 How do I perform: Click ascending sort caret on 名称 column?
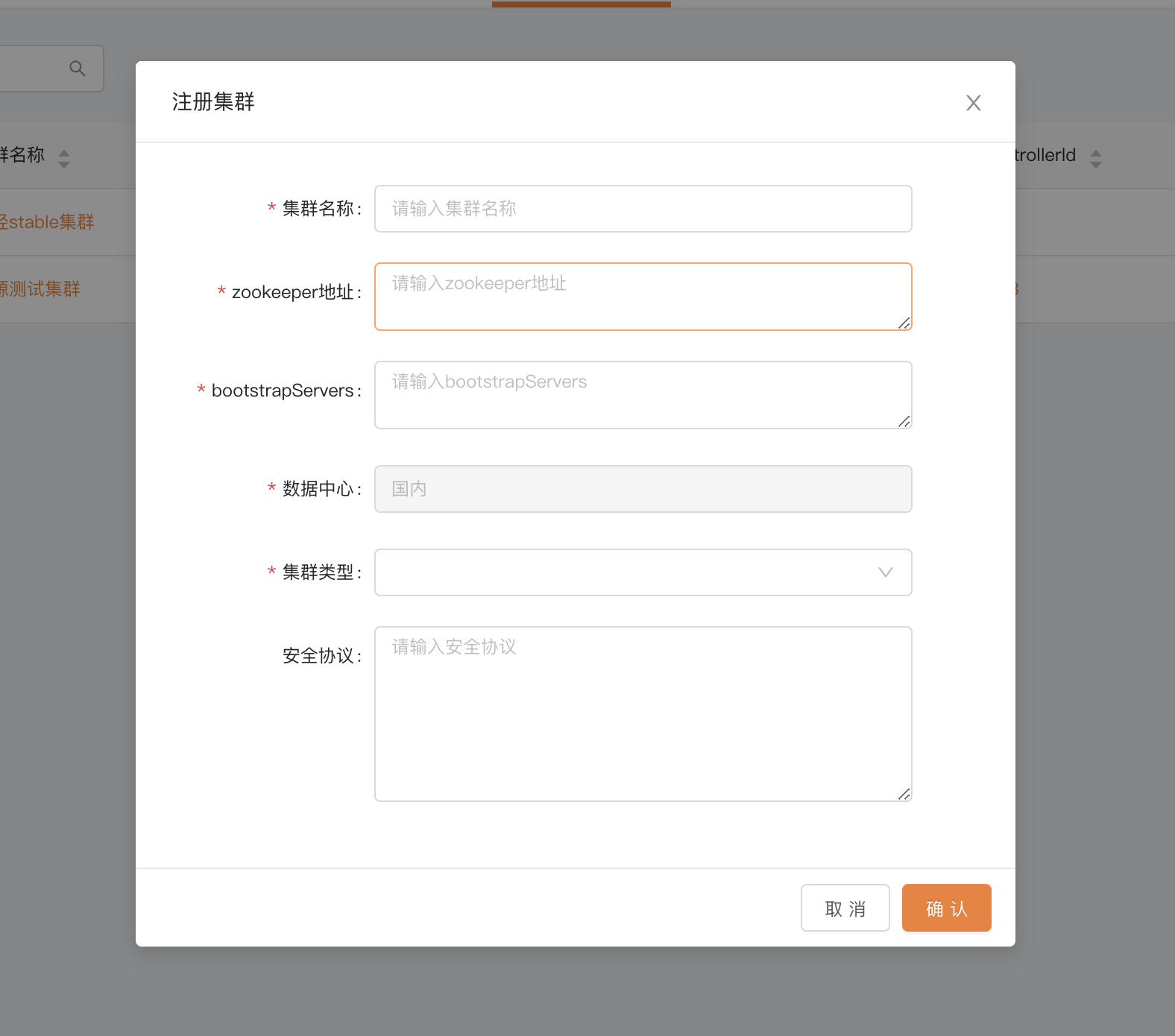click(64, 153)
